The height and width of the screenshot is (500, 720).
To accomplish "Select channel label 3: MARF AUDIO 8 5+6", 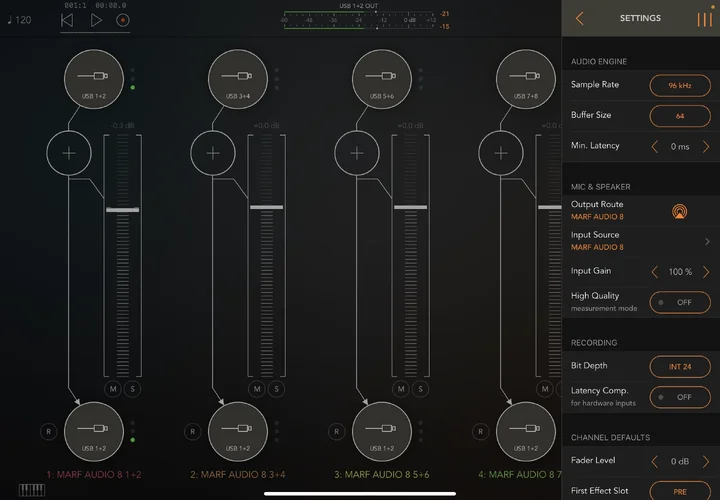I will pyautogui.click(x=382, y=474).
